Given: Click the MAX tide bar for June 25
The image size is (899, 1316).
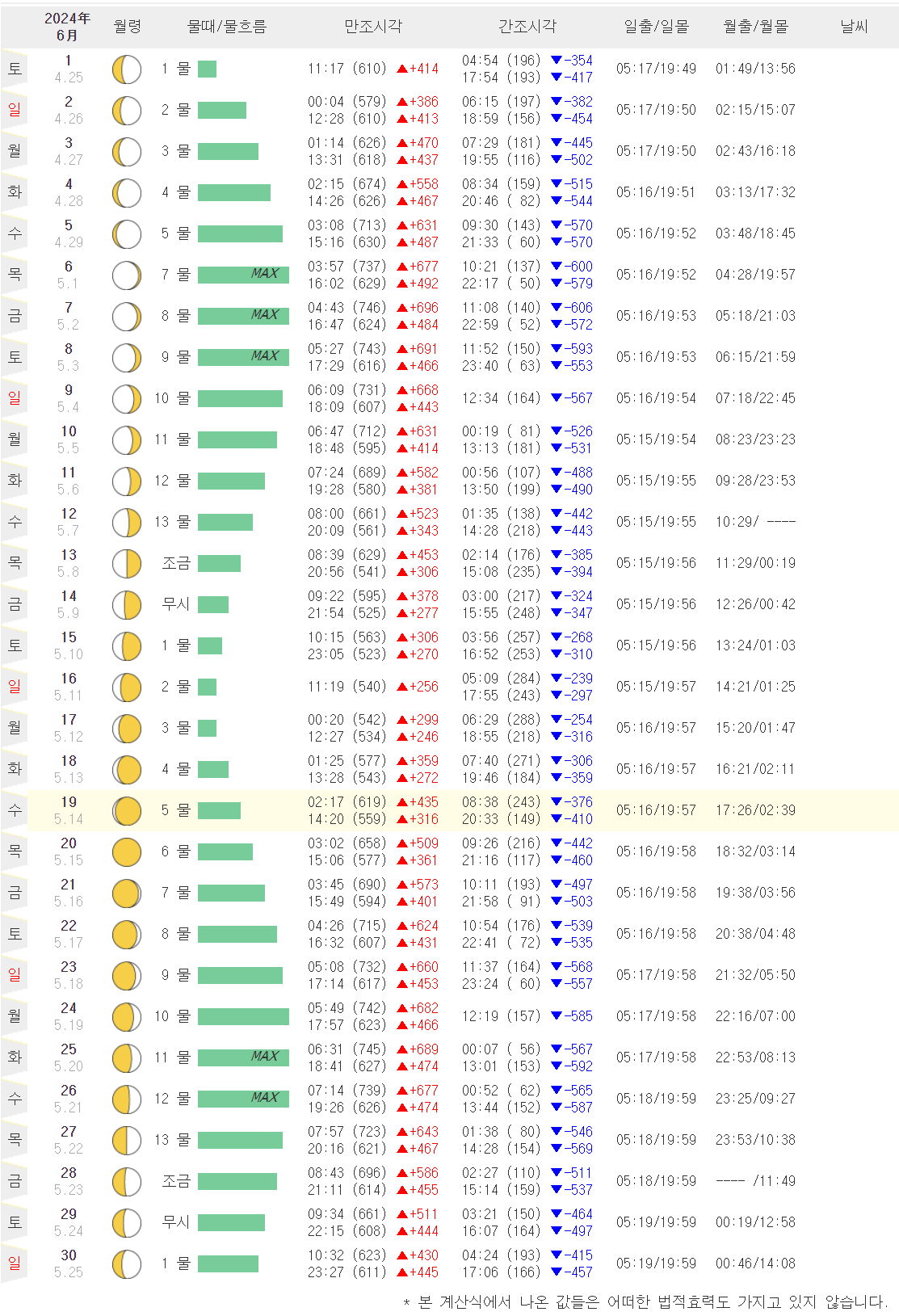Looking at the screenshot, I should (x=243, y=1057).
